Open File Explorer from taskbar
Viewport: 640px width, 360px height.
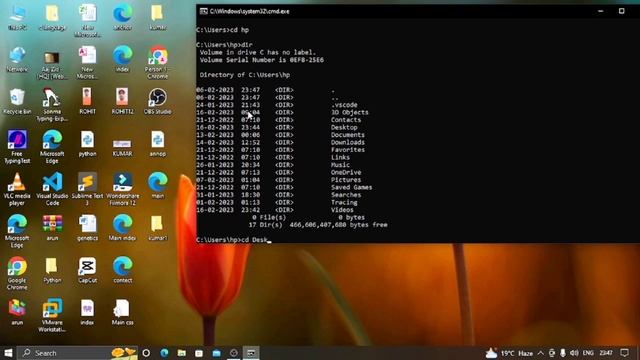[182, 353]
